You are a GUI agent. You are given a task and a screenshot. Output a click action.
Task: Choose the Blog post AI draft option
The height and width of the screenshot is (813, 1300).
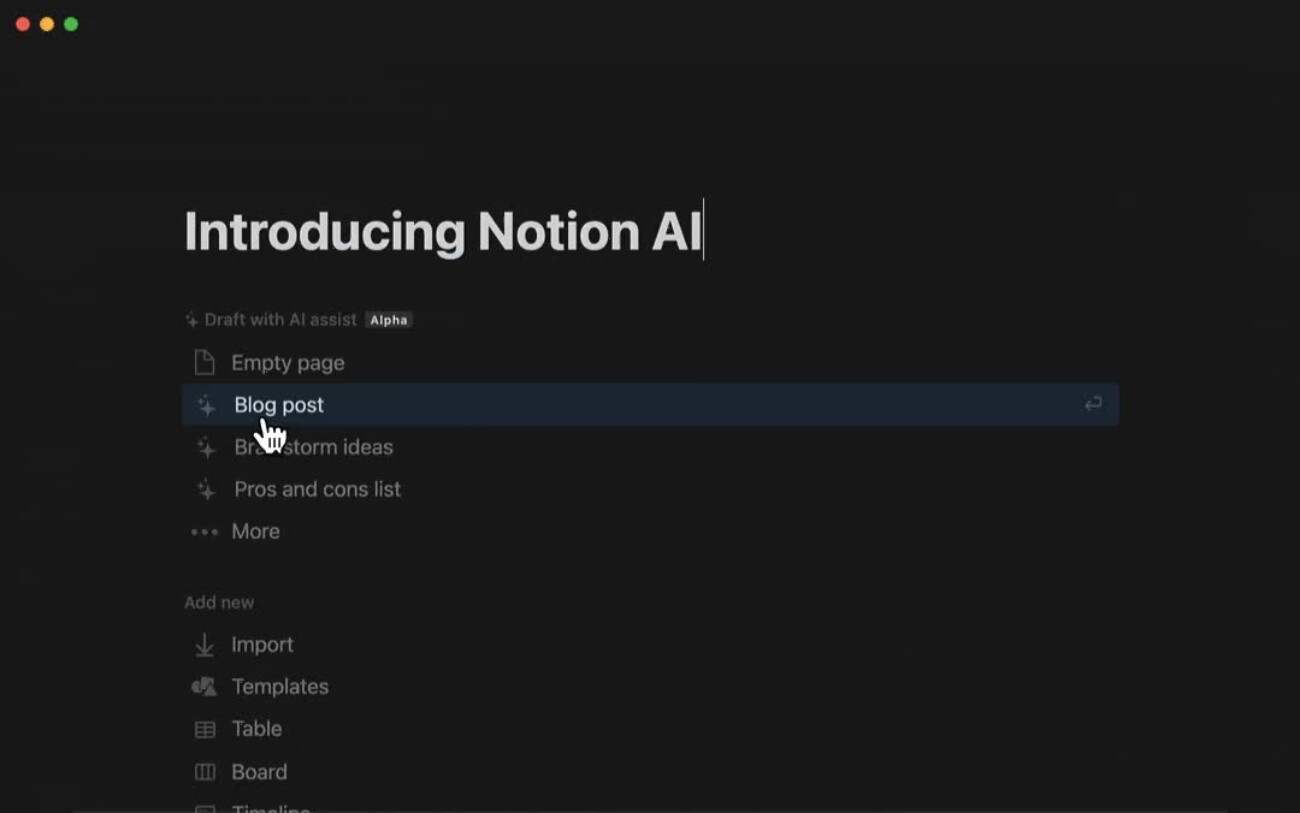pyautogui.click(x=279, y=405)
